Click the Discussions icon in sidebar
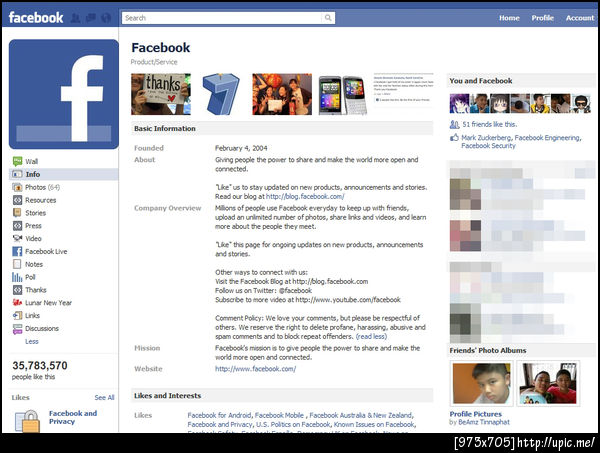 click(17, 329)
